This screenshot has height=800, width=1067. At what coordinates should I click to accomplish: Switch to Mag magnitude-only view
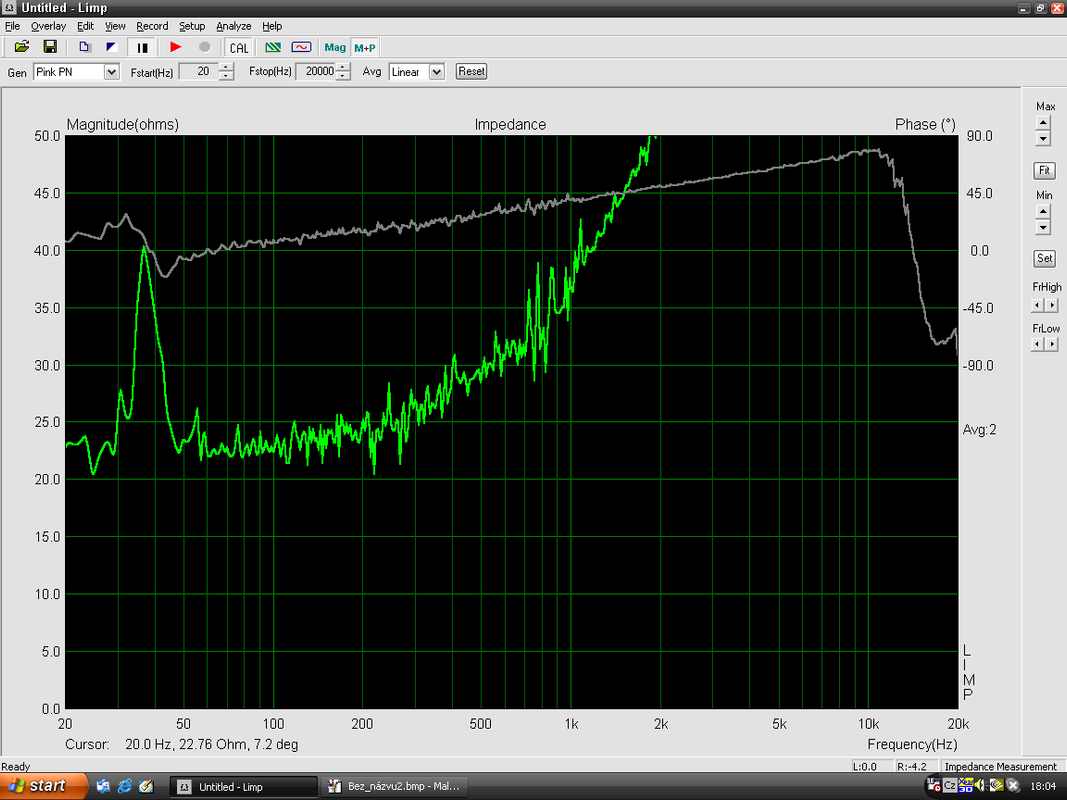pyautogui.click(x=335, y=48)
